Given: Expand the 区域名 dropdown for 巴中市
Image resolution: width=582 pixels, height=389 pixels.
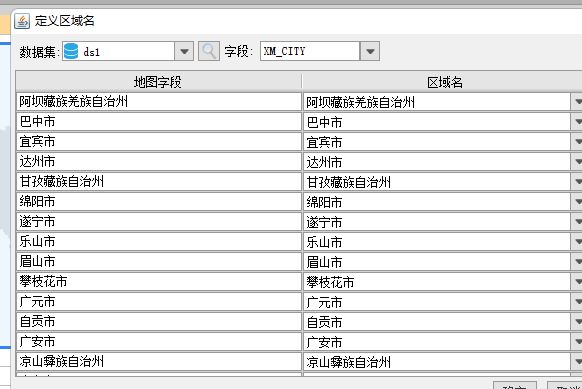Looking at the screenshot, I should (x=577, y=122).
